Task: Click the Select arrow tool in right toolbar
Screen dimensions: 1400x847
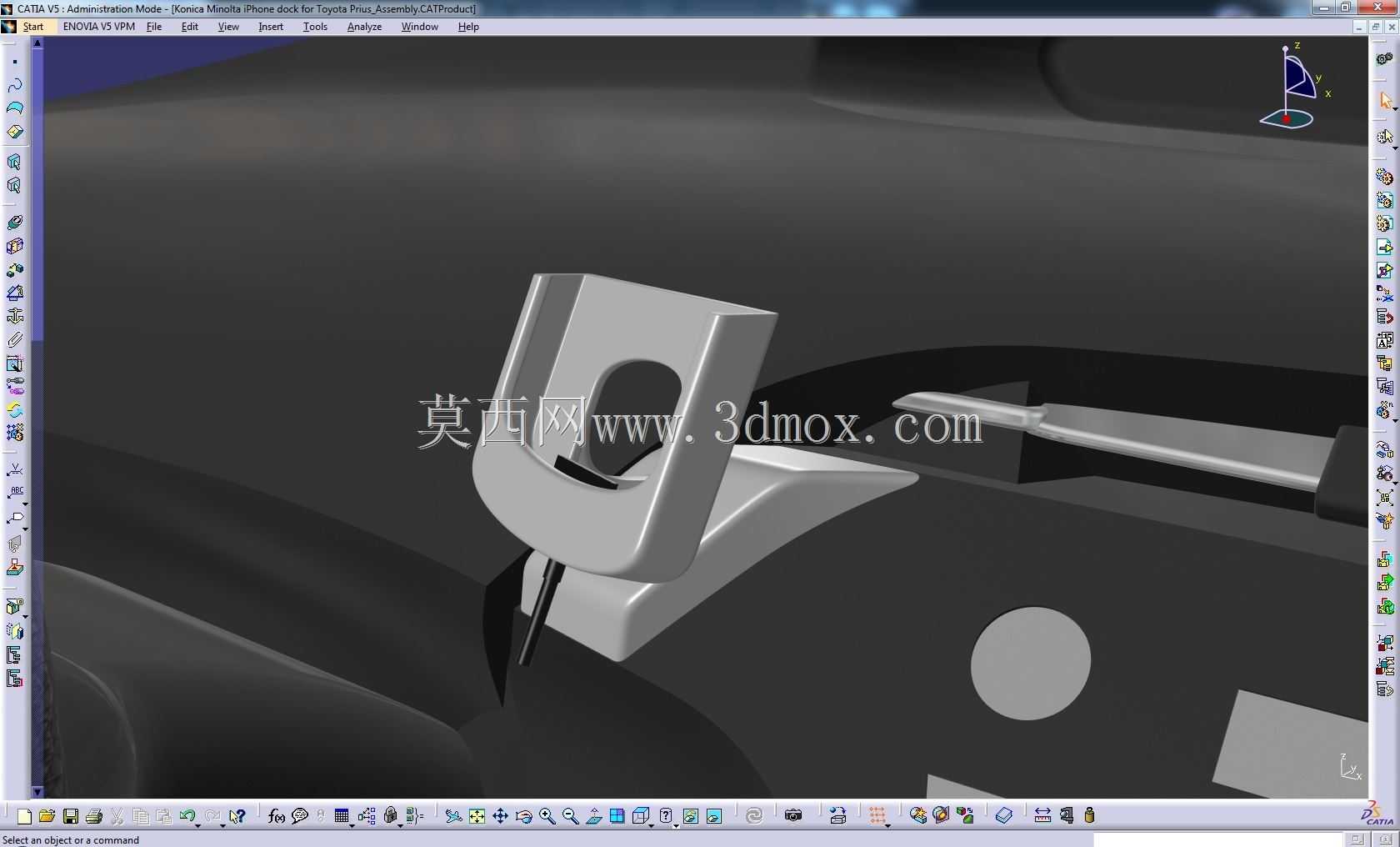Action: click(1385, 100)
